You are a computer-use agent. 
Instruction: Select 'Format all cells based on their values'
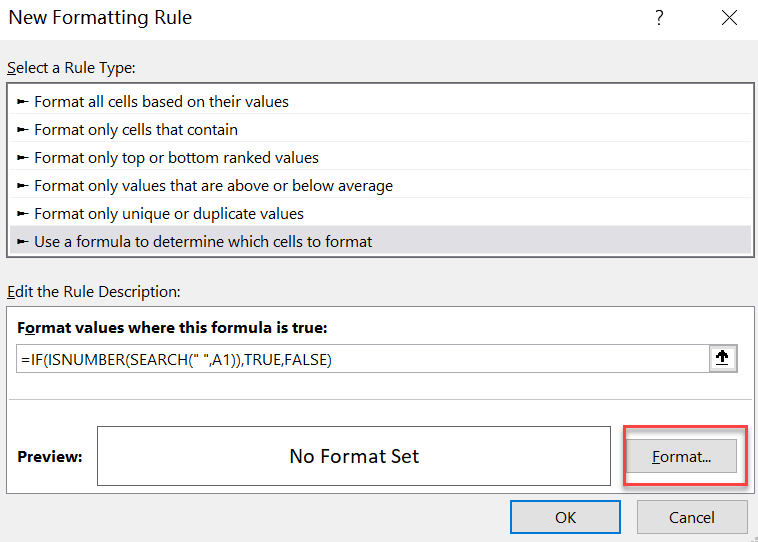pyautogui.click(x=381, y=102)
